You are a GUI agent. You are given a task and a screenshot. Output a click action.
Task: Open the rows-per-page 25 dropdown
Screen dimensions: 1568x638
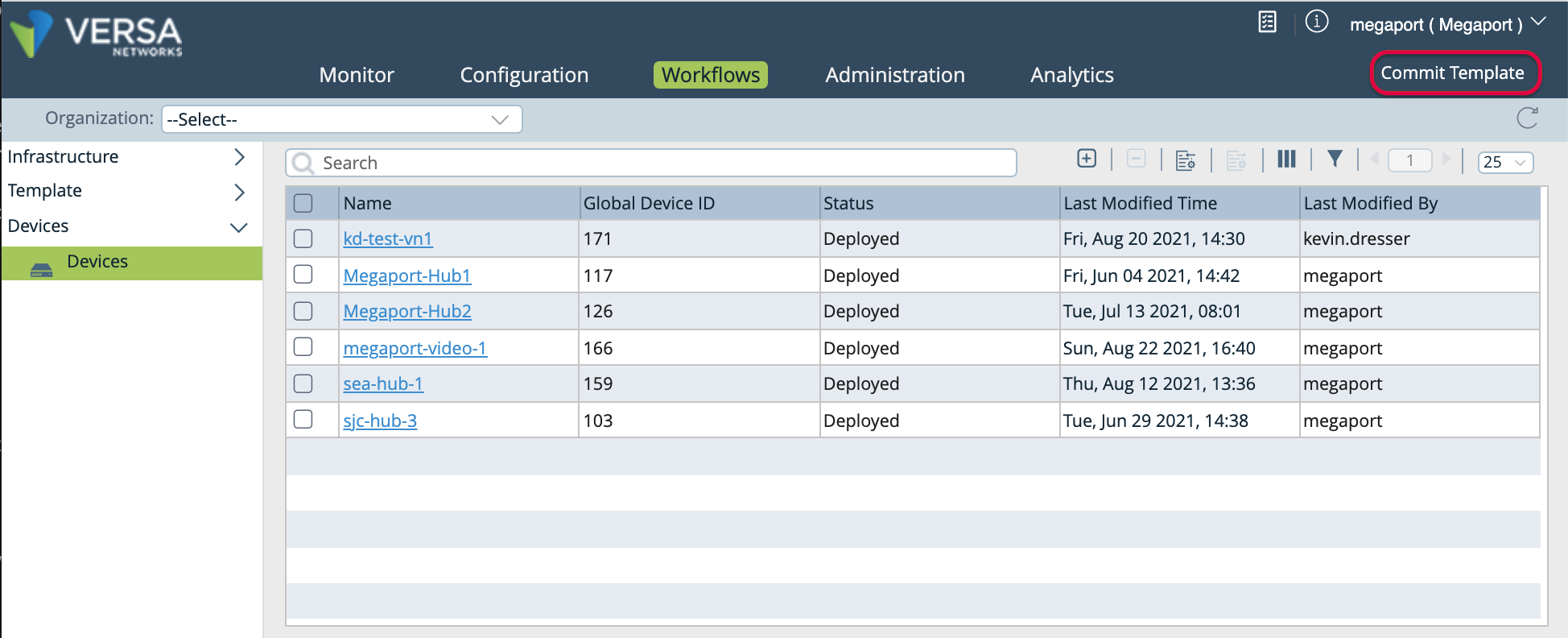tap(1504, 162)
